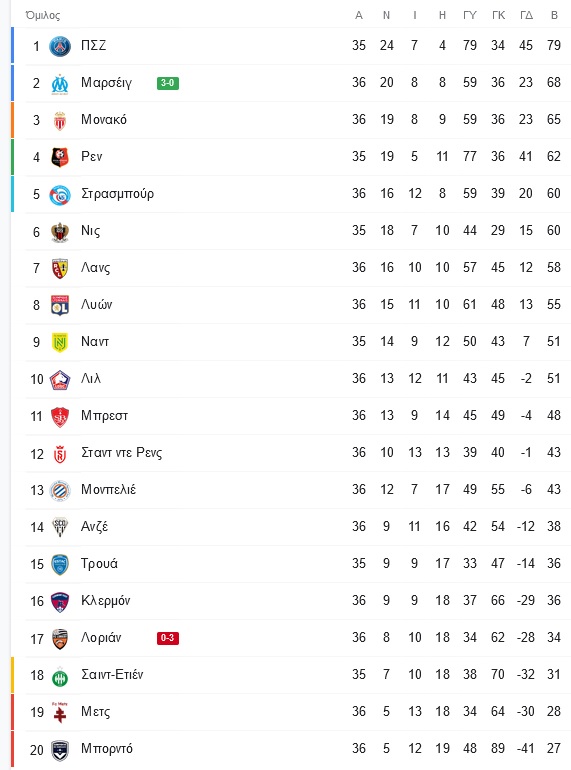Click the Rennes club badge
The image size is (571, 770).
60,157
